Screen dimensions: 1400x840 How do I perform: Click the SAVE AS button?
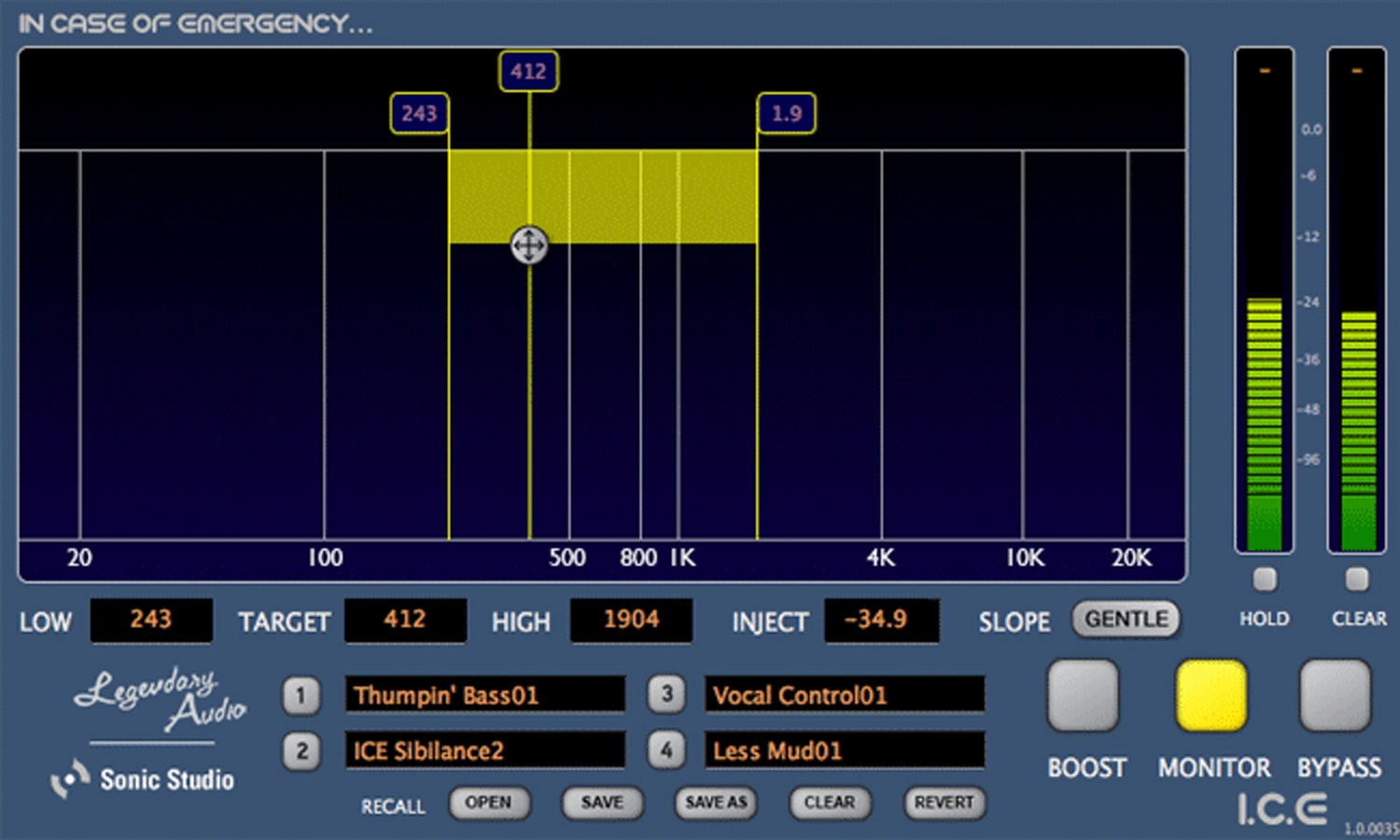tap(716, 803)
